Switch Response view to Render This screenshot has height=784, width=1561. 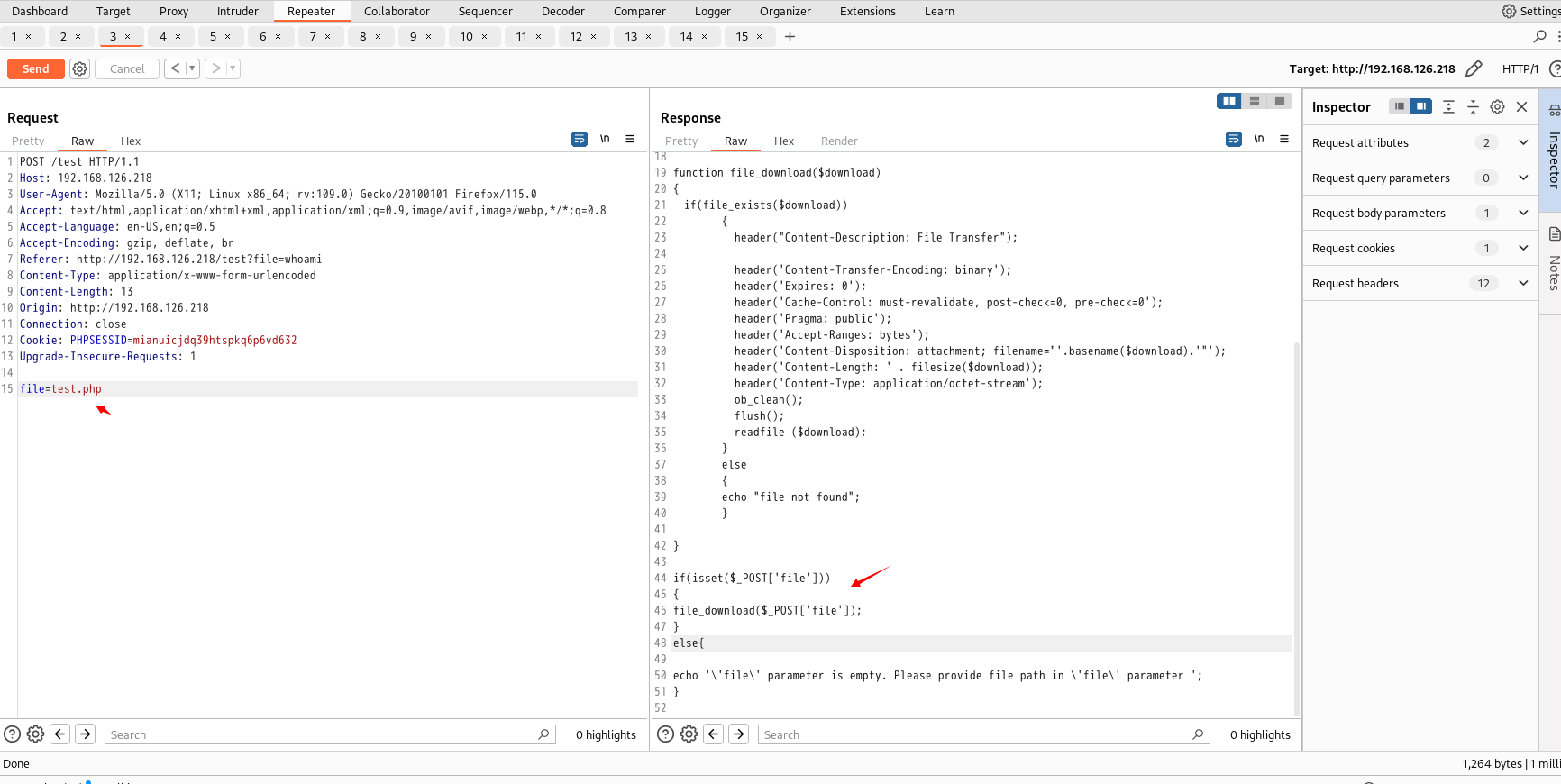(x=839, y=141)
